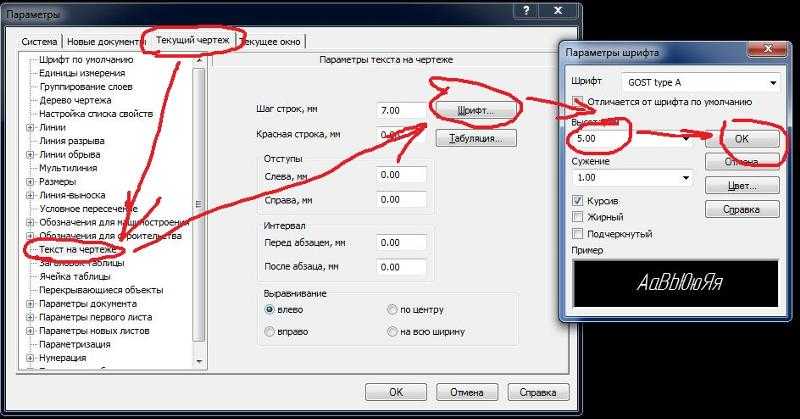Select Текст на чертеже tree item
The image size is (800, 419).
pos(78,250)
